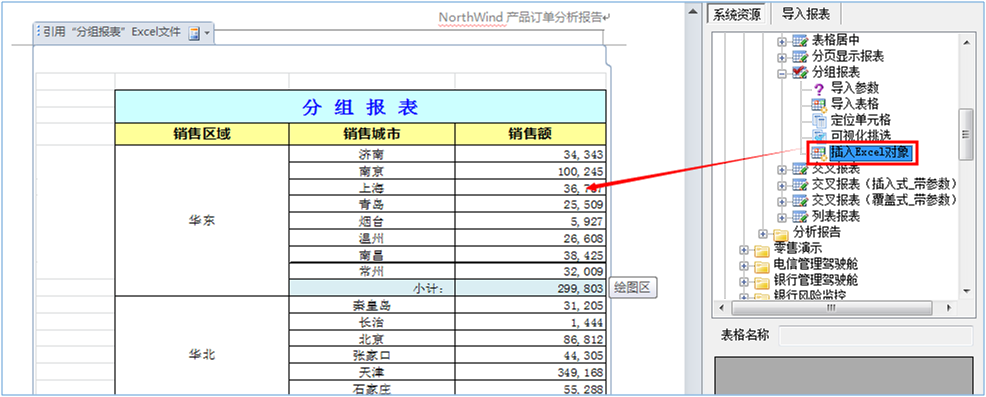Click the 南京 city cell

click(x=372, y=171)
